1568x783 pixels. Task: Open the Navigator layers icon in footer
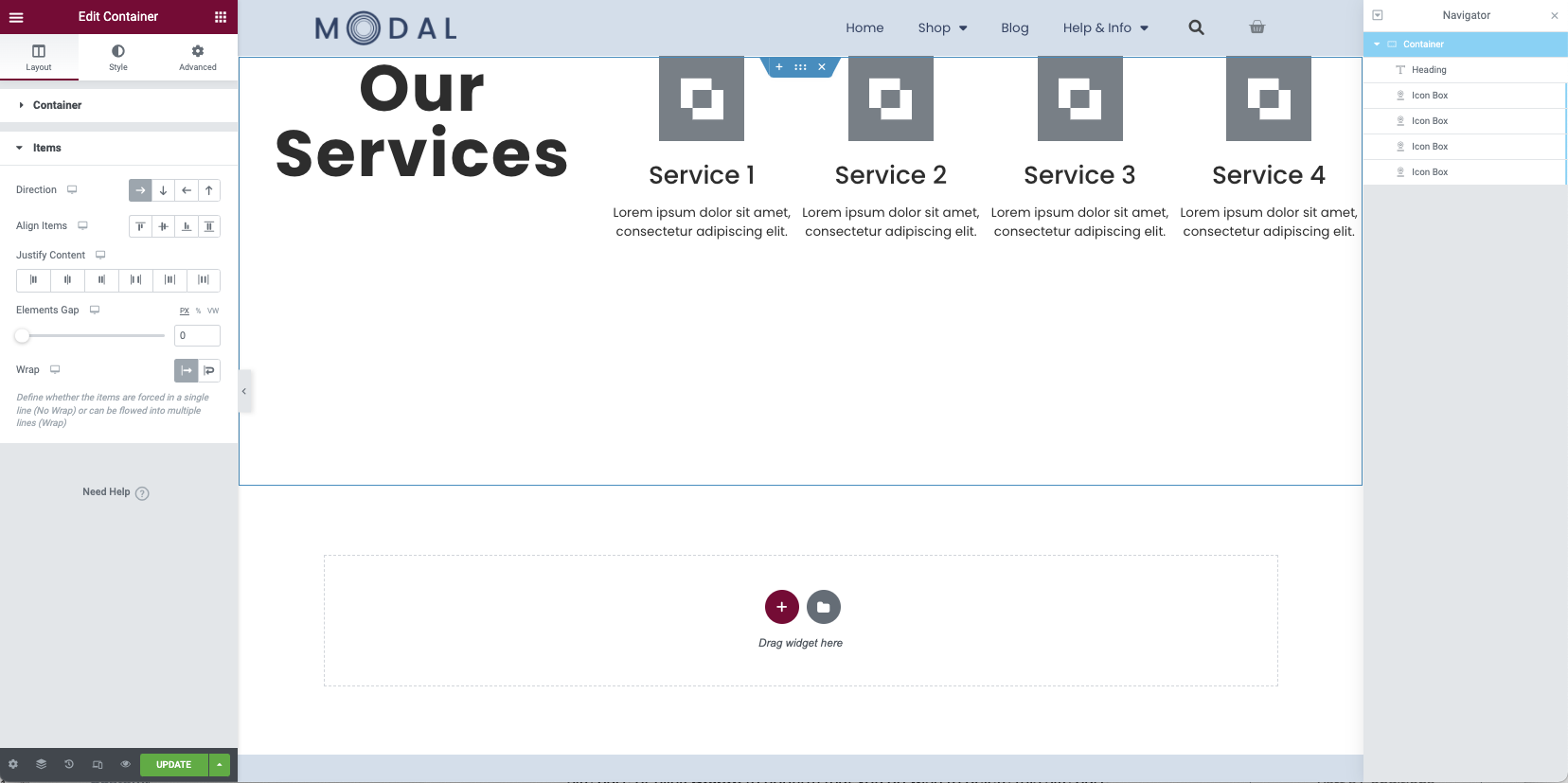(x=41, y=764)
